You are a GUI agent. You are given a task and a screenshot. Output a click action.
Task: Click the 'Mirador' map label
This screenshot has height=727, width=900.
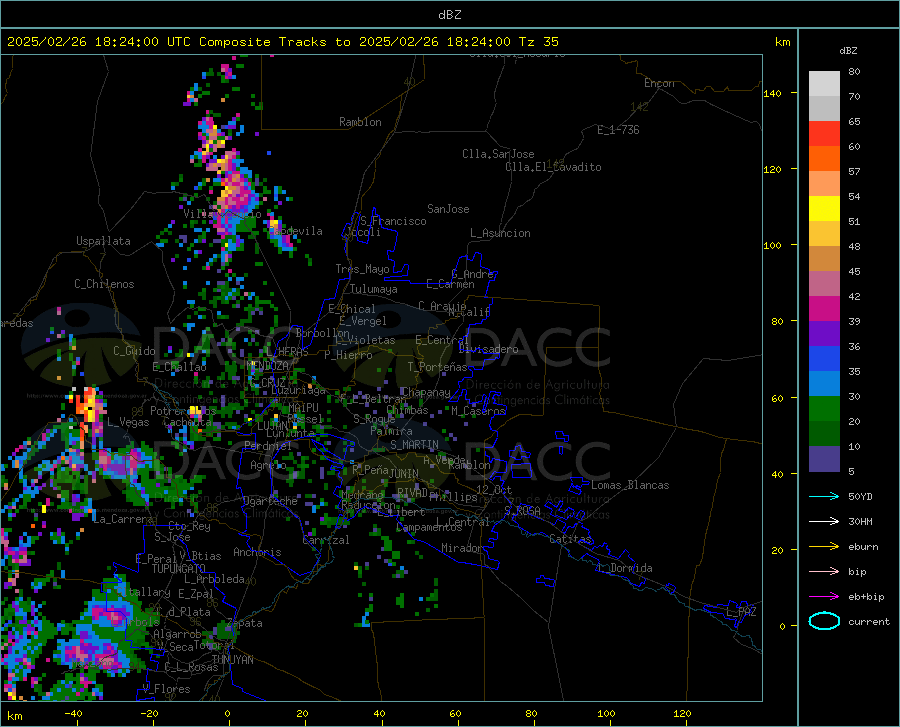(x=462, y=548)
